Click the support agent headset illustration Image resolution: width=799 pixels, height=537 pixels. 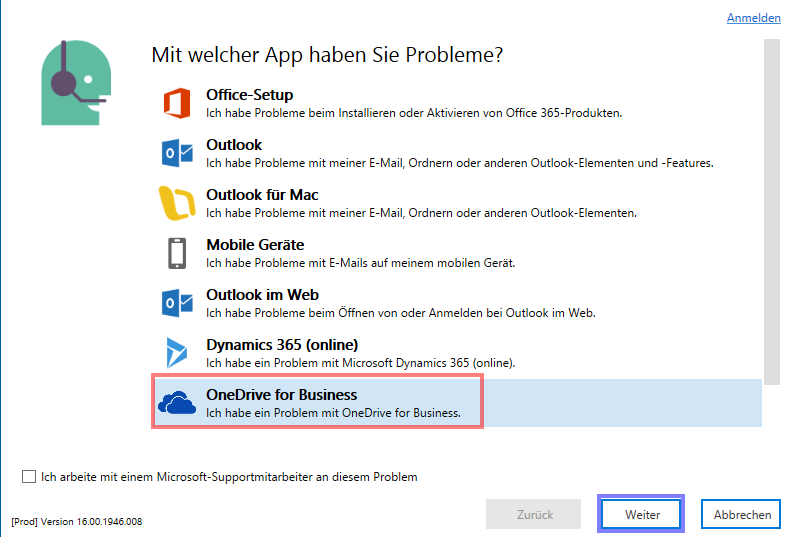pos(76,83)
